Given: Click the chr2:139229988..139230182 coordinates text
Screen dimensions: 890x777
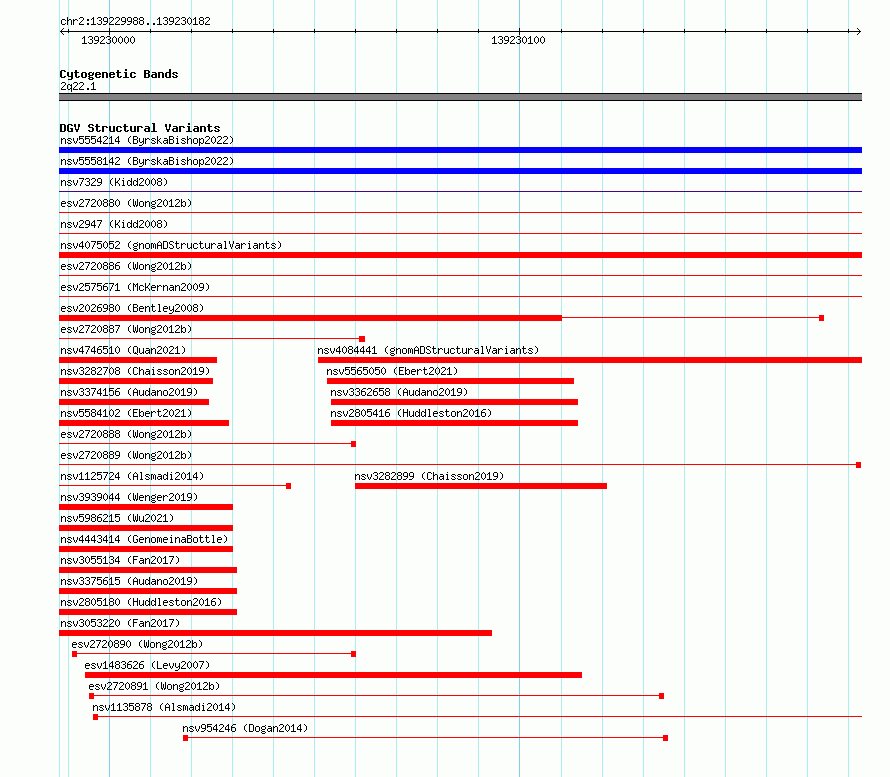Looking at the screenshot, I should click(135, 21).
